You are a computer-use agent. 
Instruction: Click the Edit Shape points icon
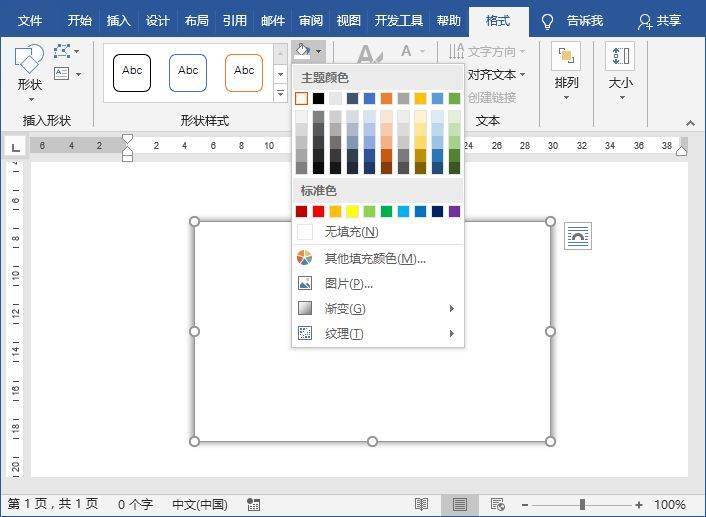62,51
